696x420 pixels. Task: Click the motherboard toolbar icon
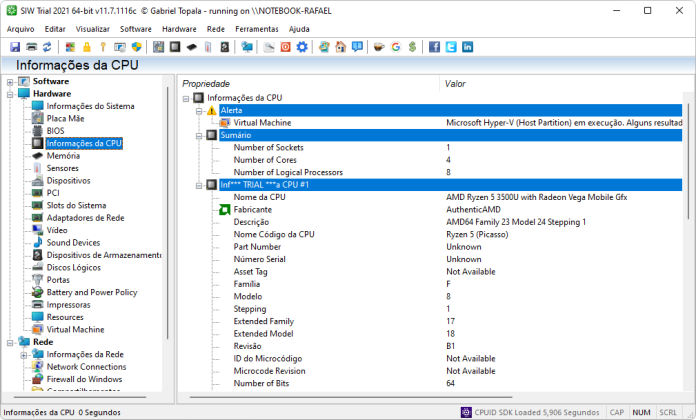pos(158,47)
